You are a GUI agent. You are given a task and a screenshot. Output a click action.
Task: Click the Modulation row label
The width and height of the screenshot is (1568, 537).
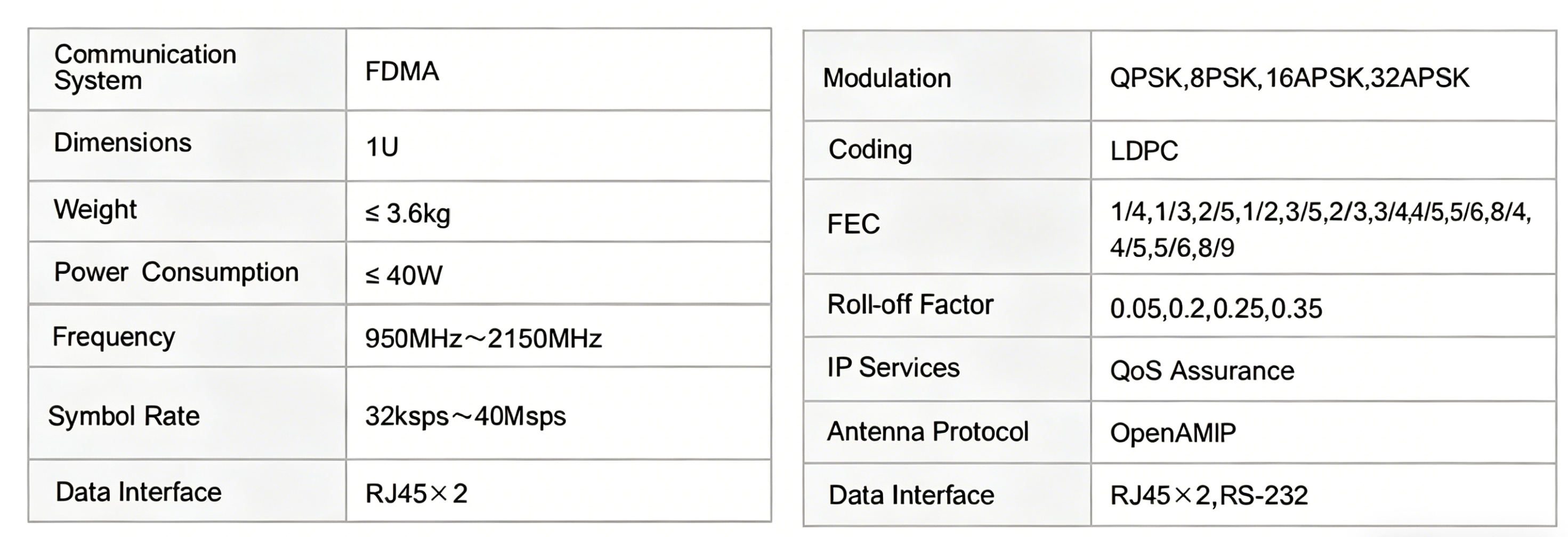[x=886, y=78]
